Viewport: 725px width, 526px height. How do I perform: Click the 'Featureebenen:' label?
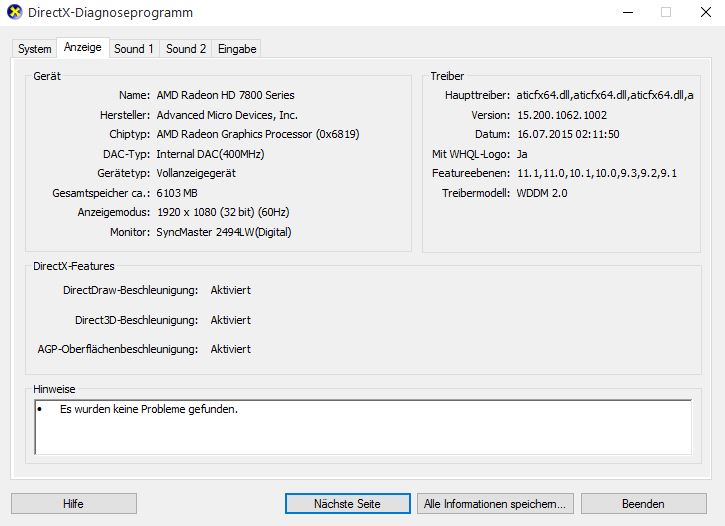(471, 173)
